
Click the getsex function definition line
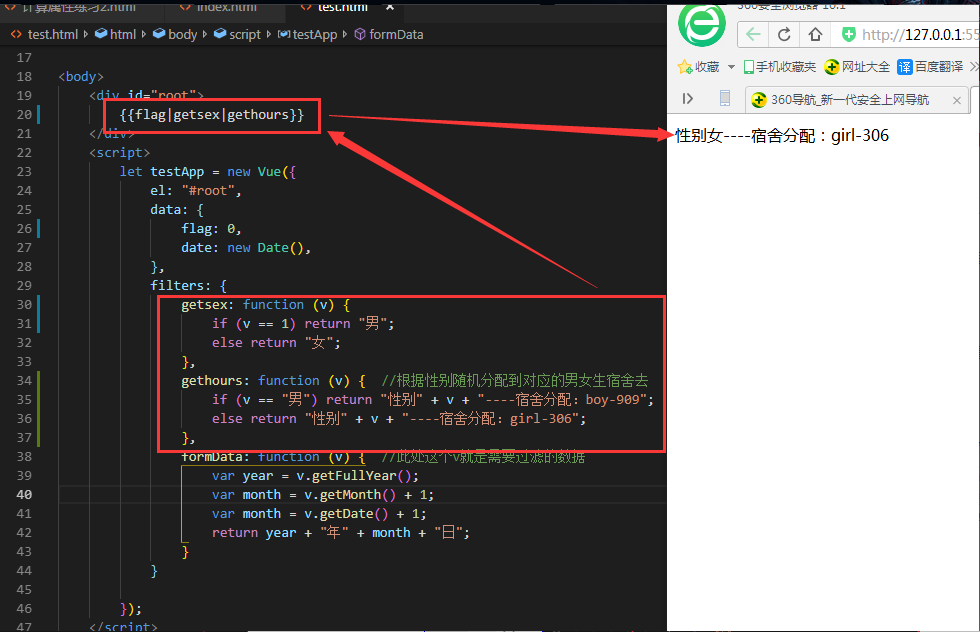pos(266,304)
